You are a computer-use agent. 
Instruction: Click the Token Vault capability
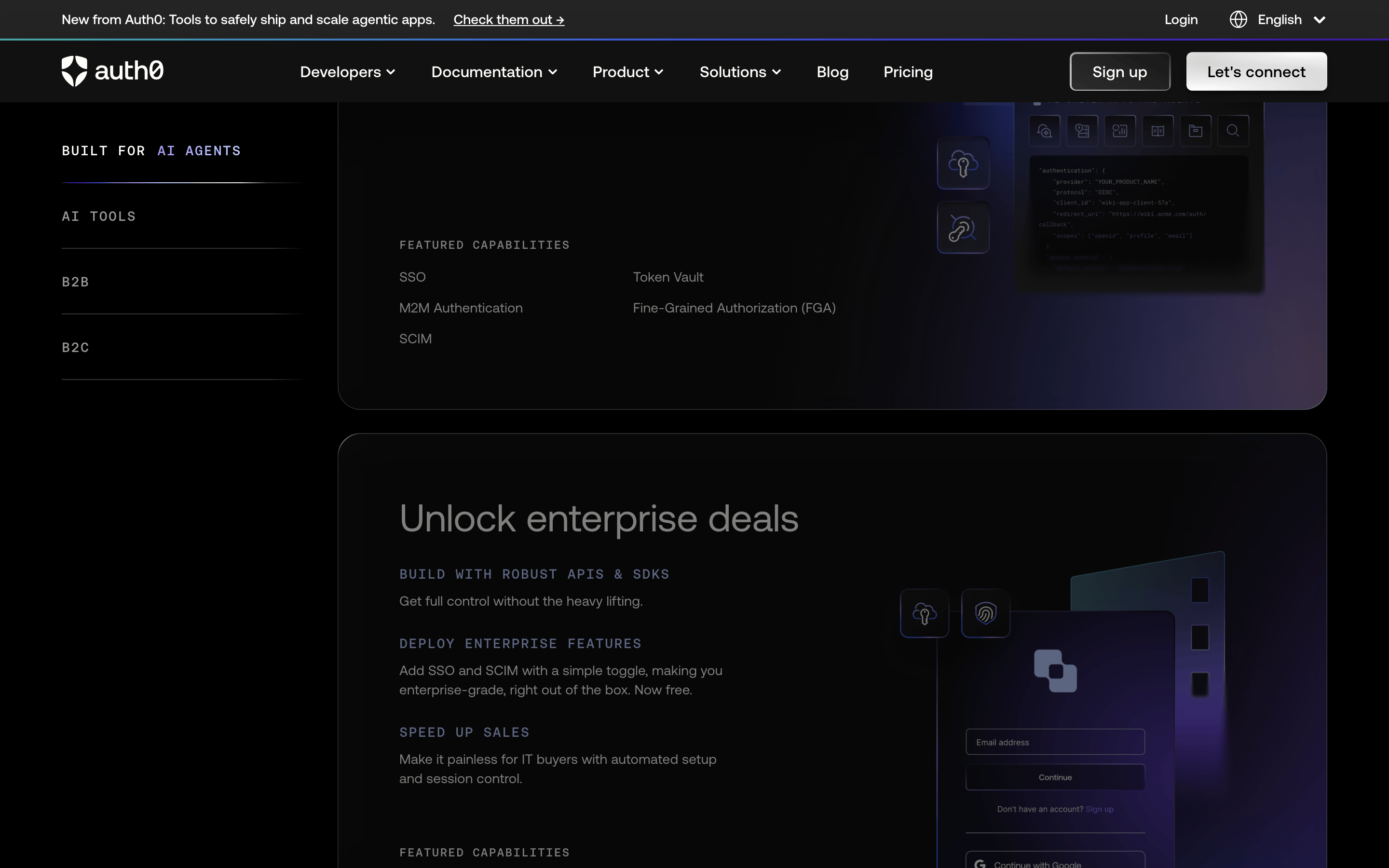pyautogui.click(x=667, y=277)
